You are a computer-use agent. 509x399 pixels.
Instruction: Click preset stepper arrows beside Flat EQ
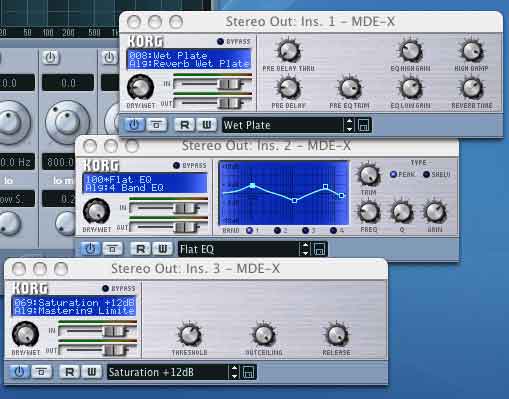[x=305, y=249]
